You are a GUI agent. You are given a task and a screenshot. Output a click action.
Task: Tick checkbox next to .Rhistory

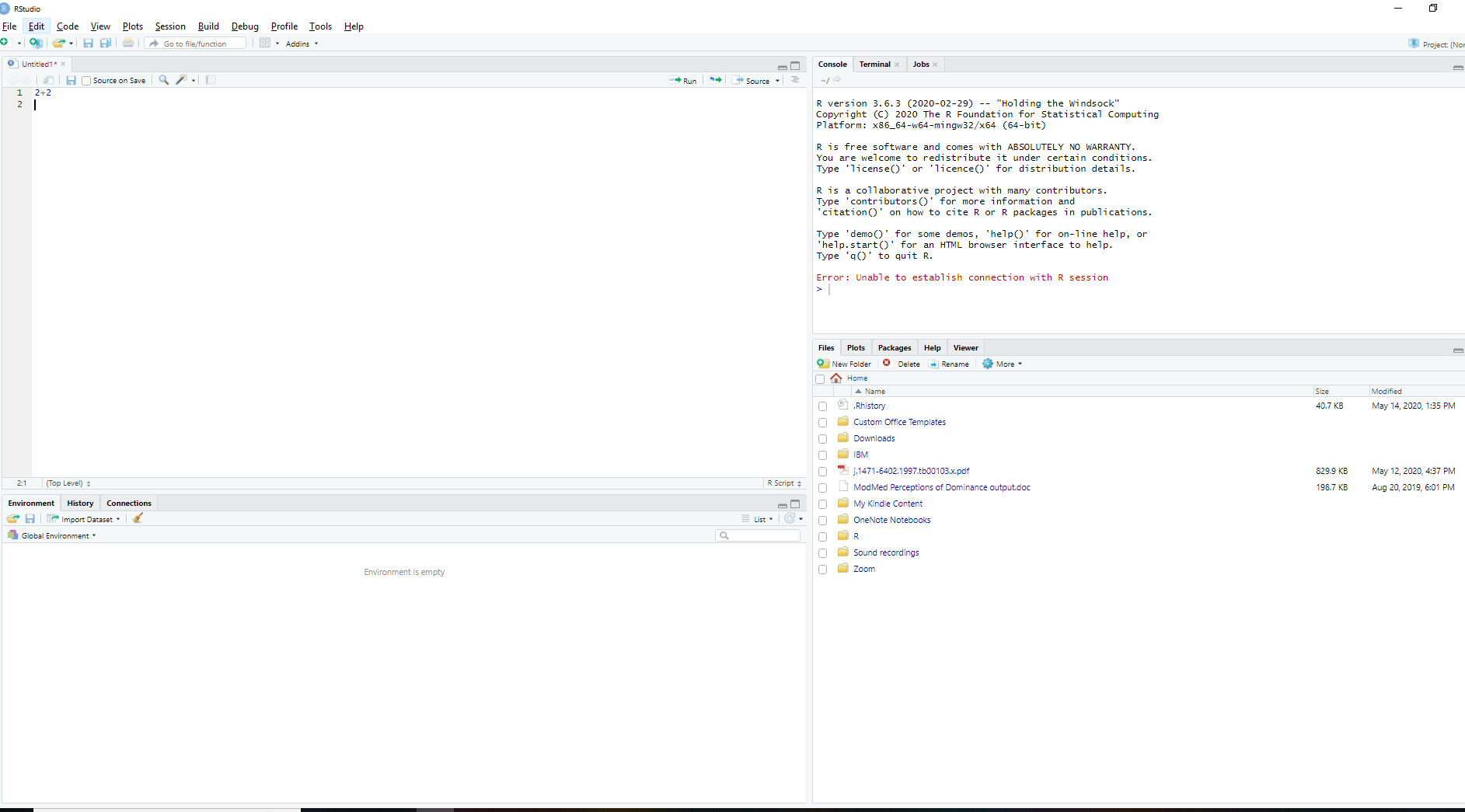822,406
